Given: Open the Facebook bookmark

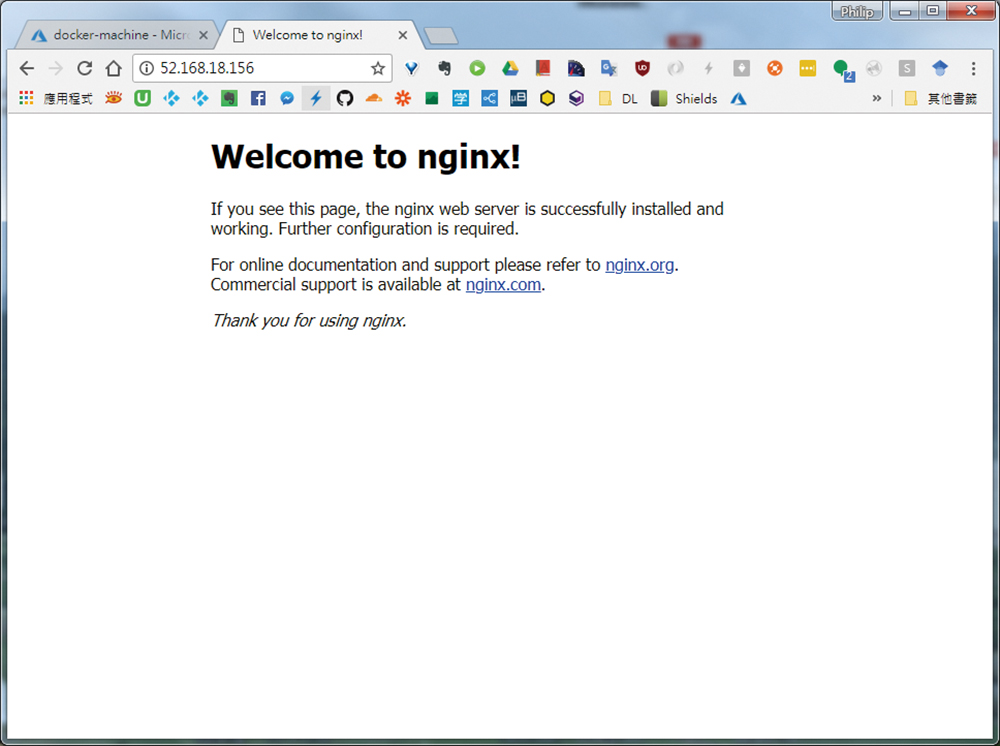Looking at the screenshot, I should tap(258, 98).
